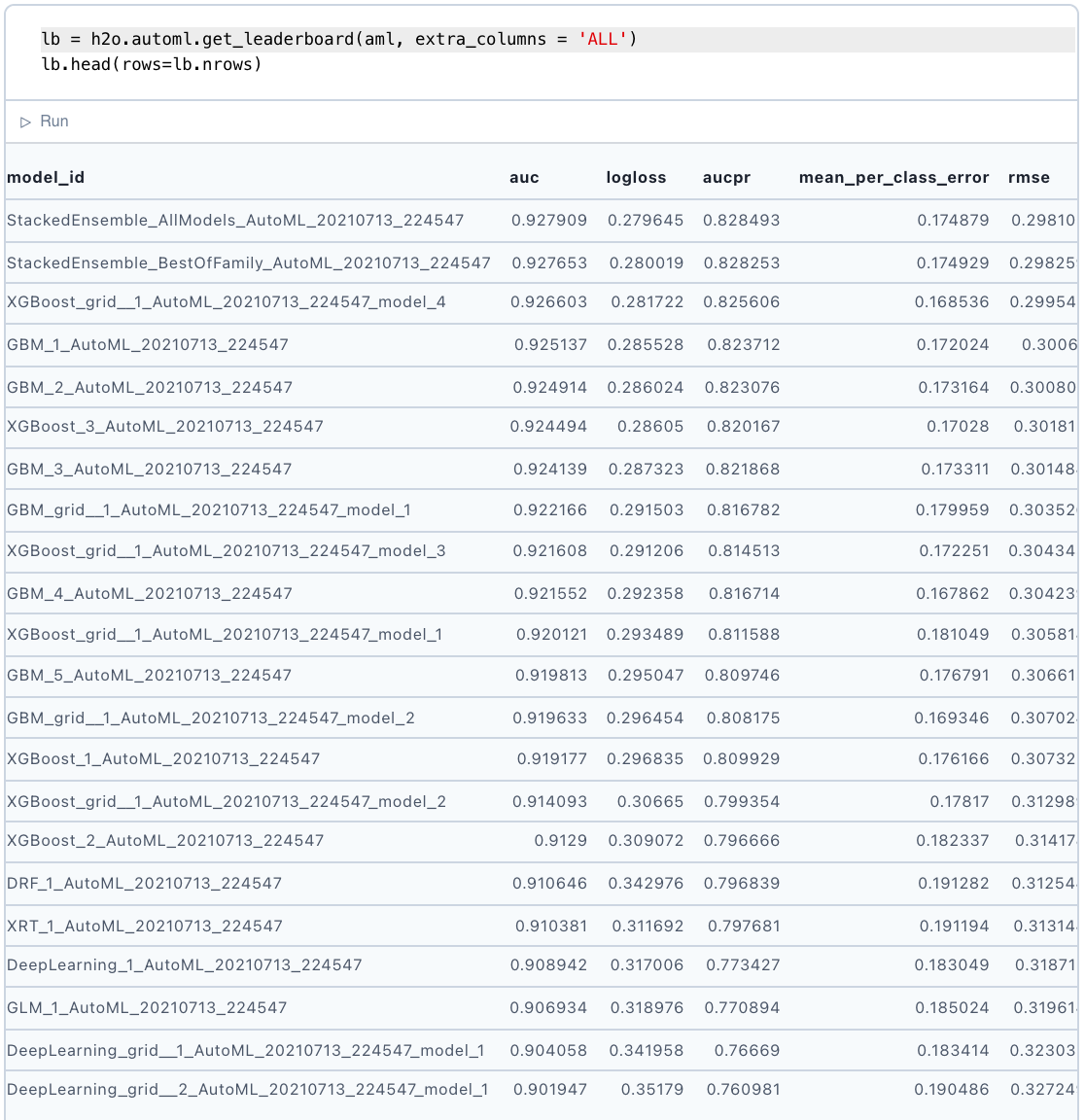Click the auc column header
Image resolution: width=1085 pixels, height=1120 pixels.
click(x=524, y=177)
